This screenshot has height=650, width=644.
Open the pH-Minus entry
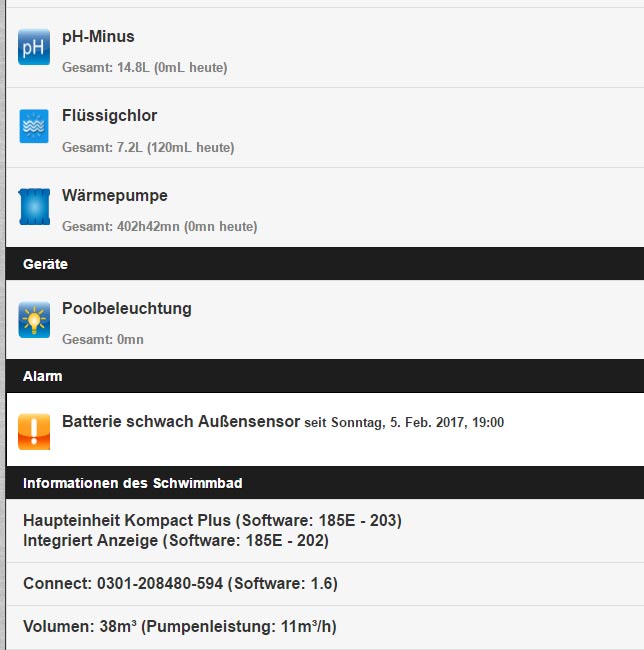(325, 48)
